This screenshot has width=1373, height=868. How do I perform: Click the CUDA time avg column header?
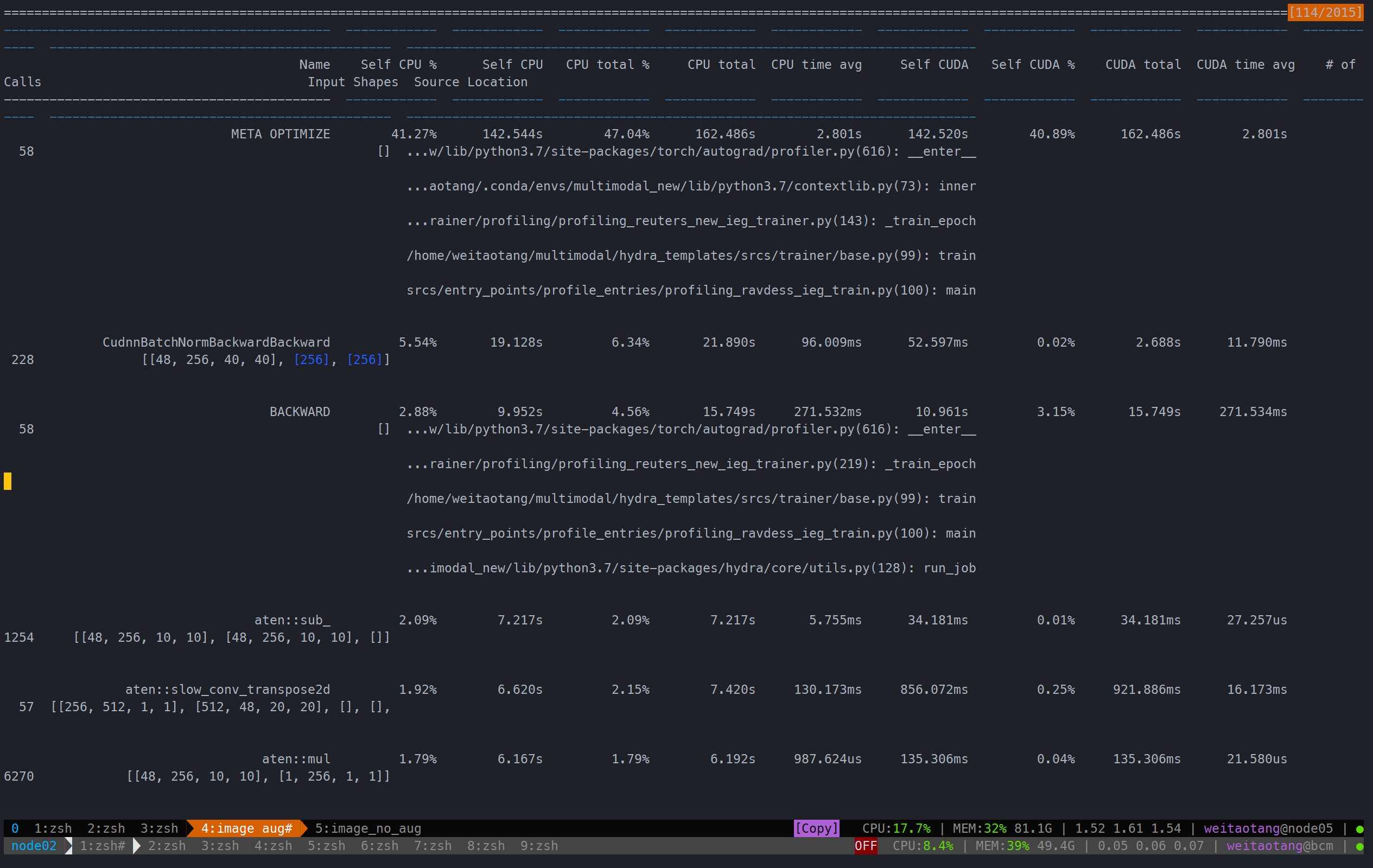pos(1246,65)
